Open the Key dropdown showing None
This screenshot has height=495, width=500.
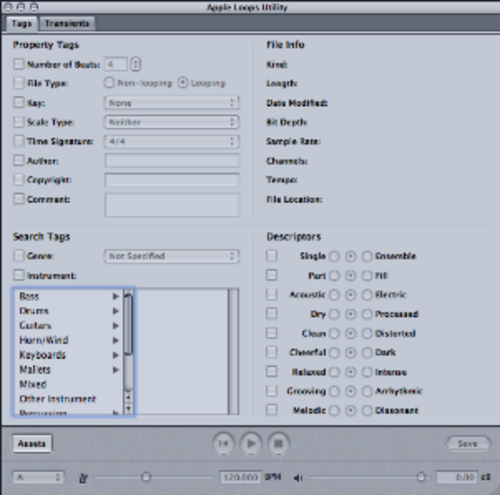point(172,103)
